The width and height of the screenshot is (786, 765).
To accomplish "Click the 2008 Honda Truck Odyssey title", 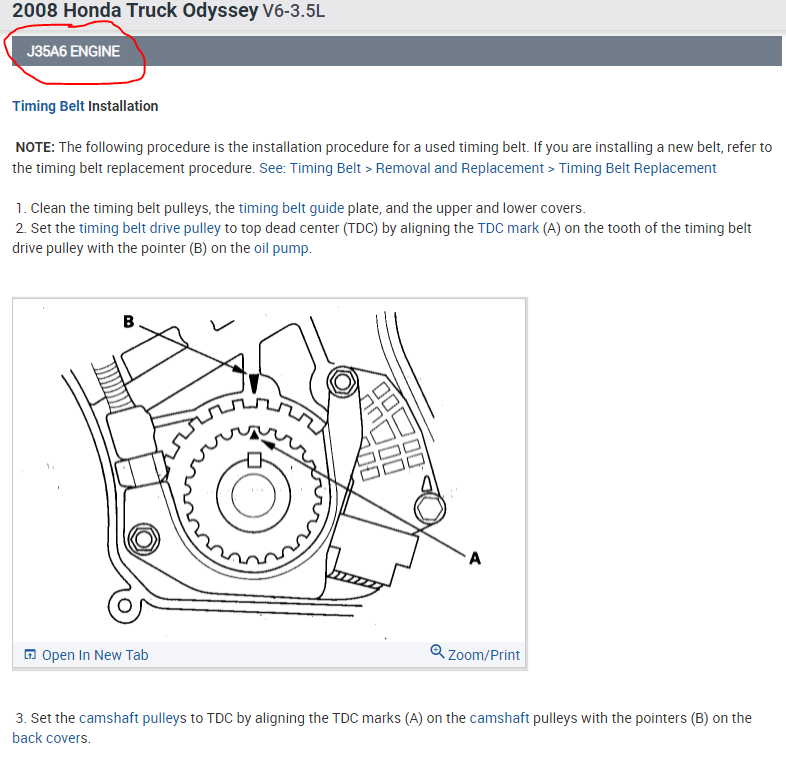I will pyautogui.click(x=135, y=10).
